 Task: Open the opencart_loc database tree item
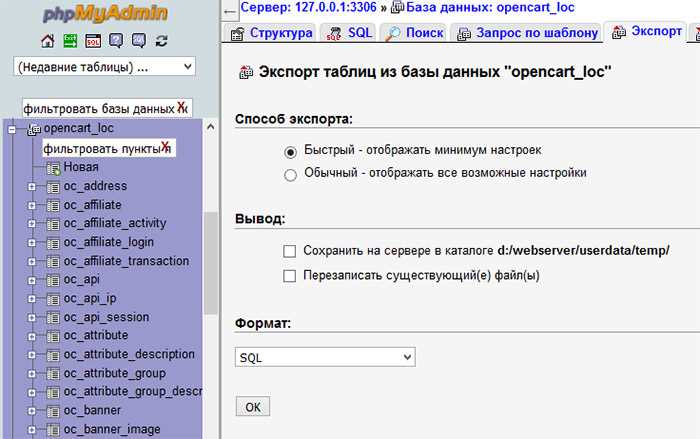pyautogui.click(x=79, y=129)
